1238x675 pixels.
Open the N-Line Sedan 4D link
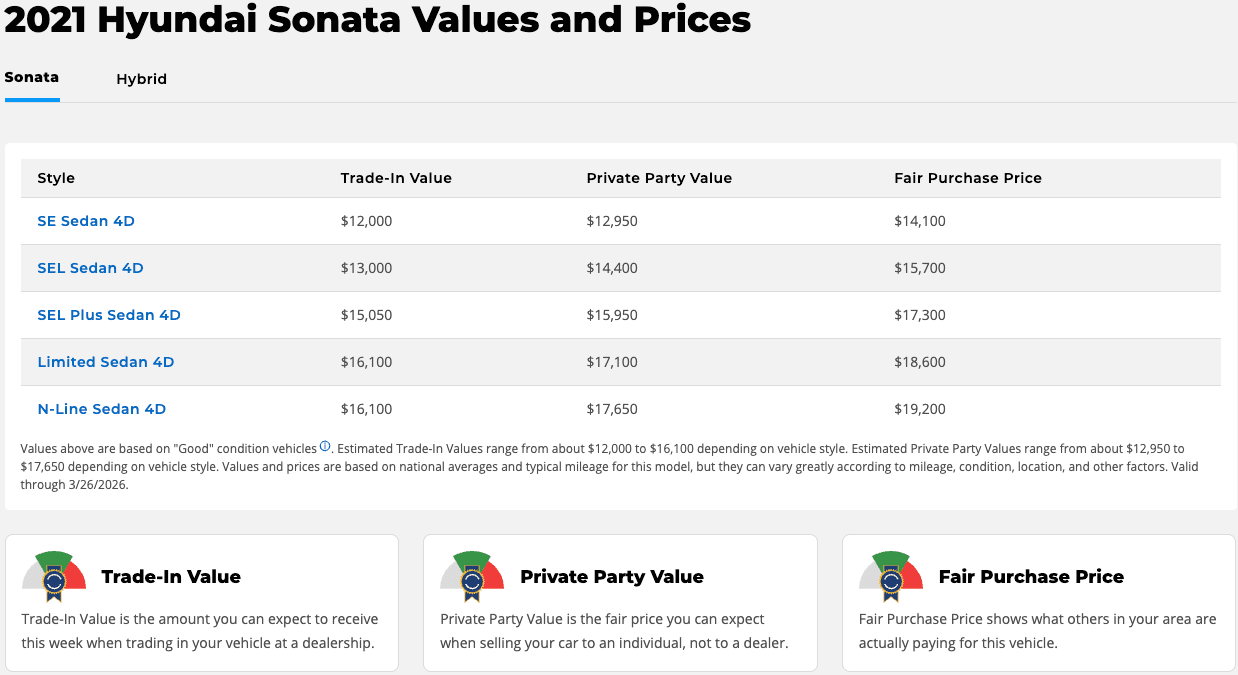pos(101,408)
